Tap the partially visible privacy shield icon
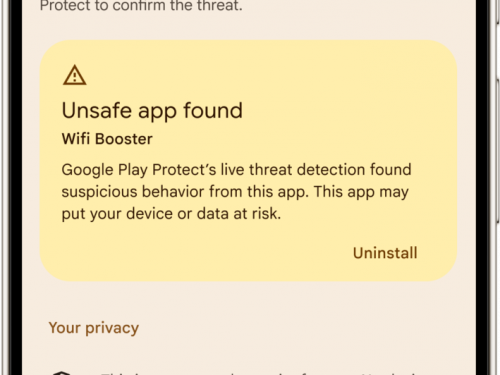 point(61,373)
